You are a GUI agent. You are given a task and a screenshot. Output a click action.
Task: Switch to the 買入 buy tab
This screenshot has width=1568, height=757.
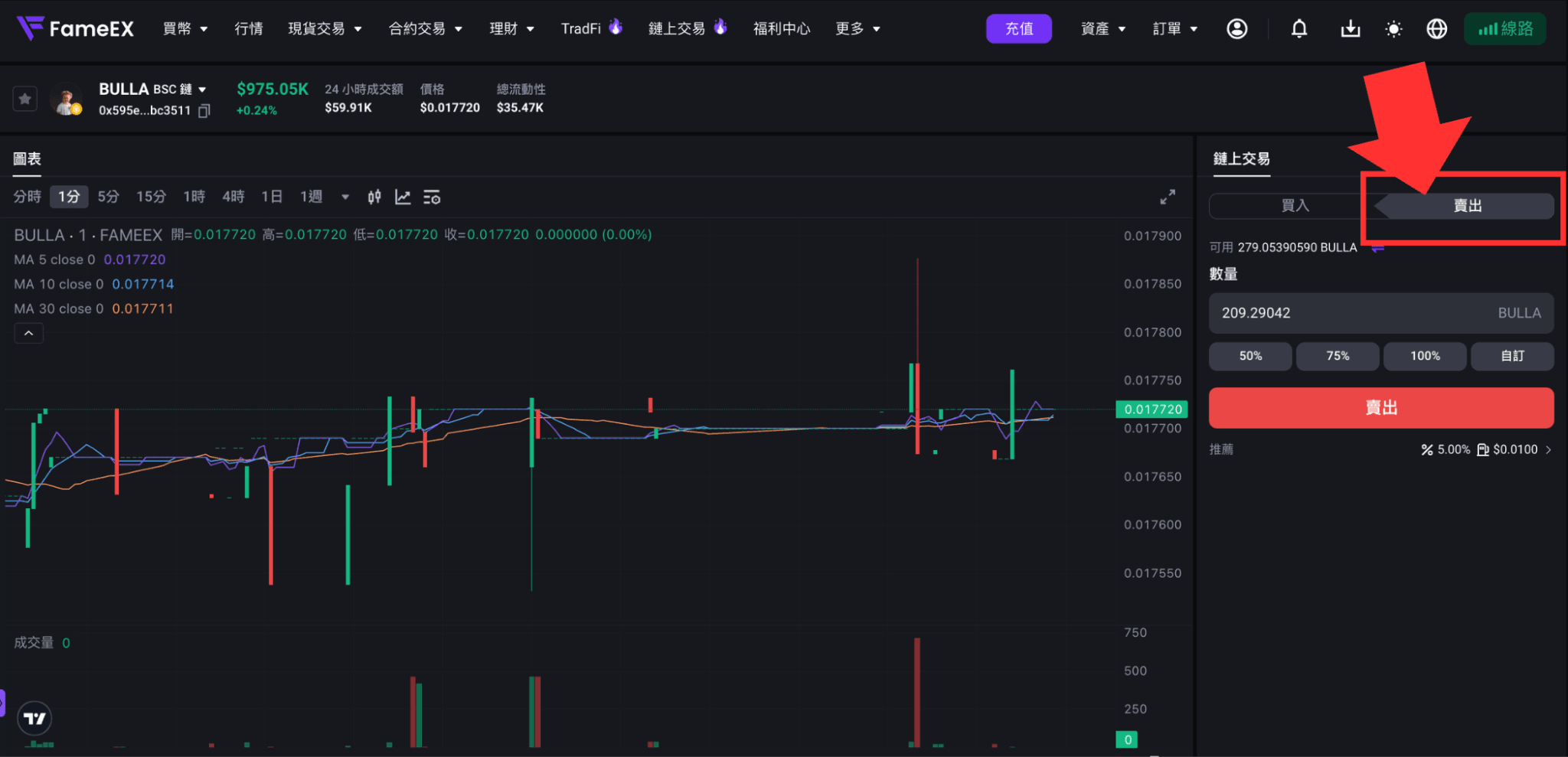click(1295, 206)
